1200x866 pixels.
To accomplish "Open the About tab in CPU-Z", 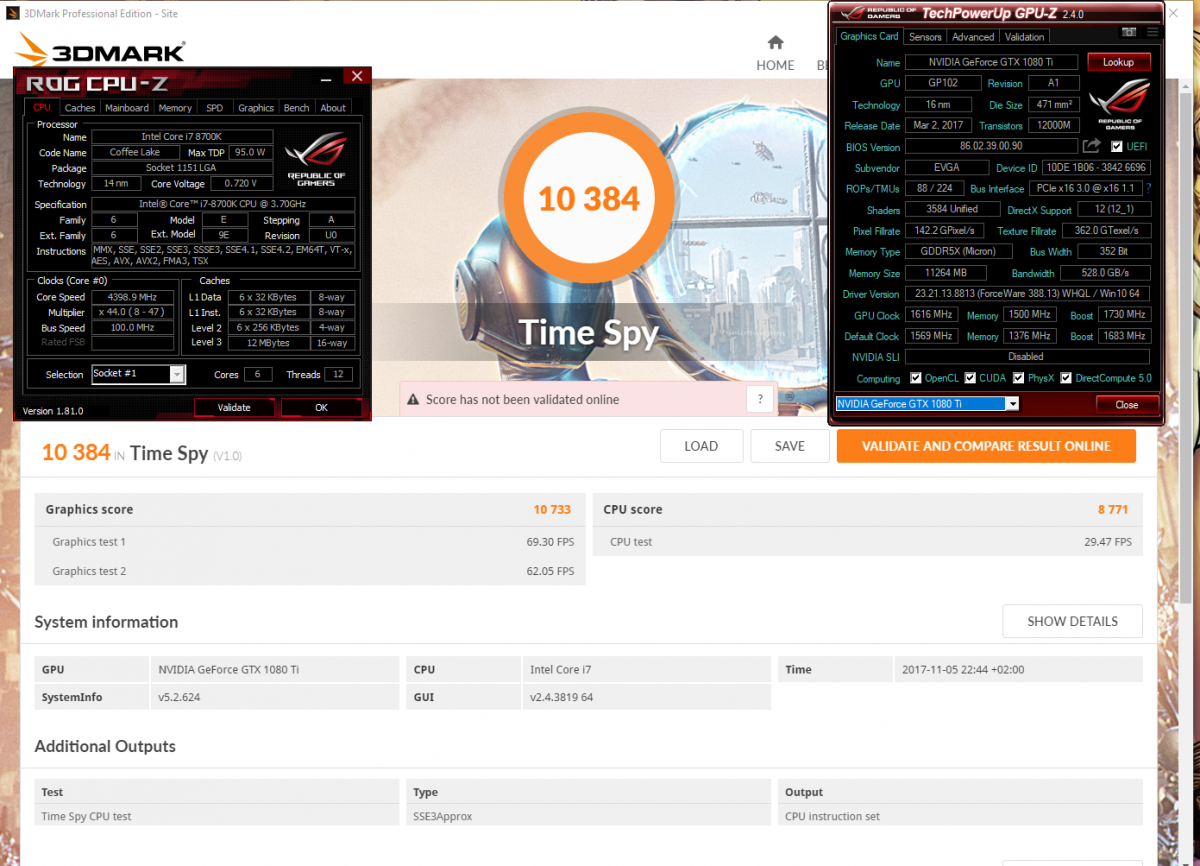I will tap(334, 108).
